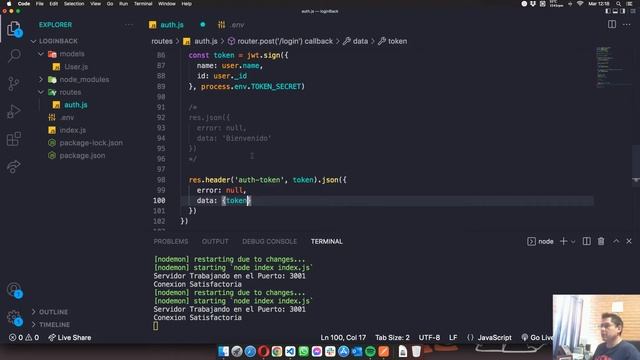The height and width of the screenshot is (360, 640).
Task: Open the Run and Debug view
Action: click(x=14, y=111)
